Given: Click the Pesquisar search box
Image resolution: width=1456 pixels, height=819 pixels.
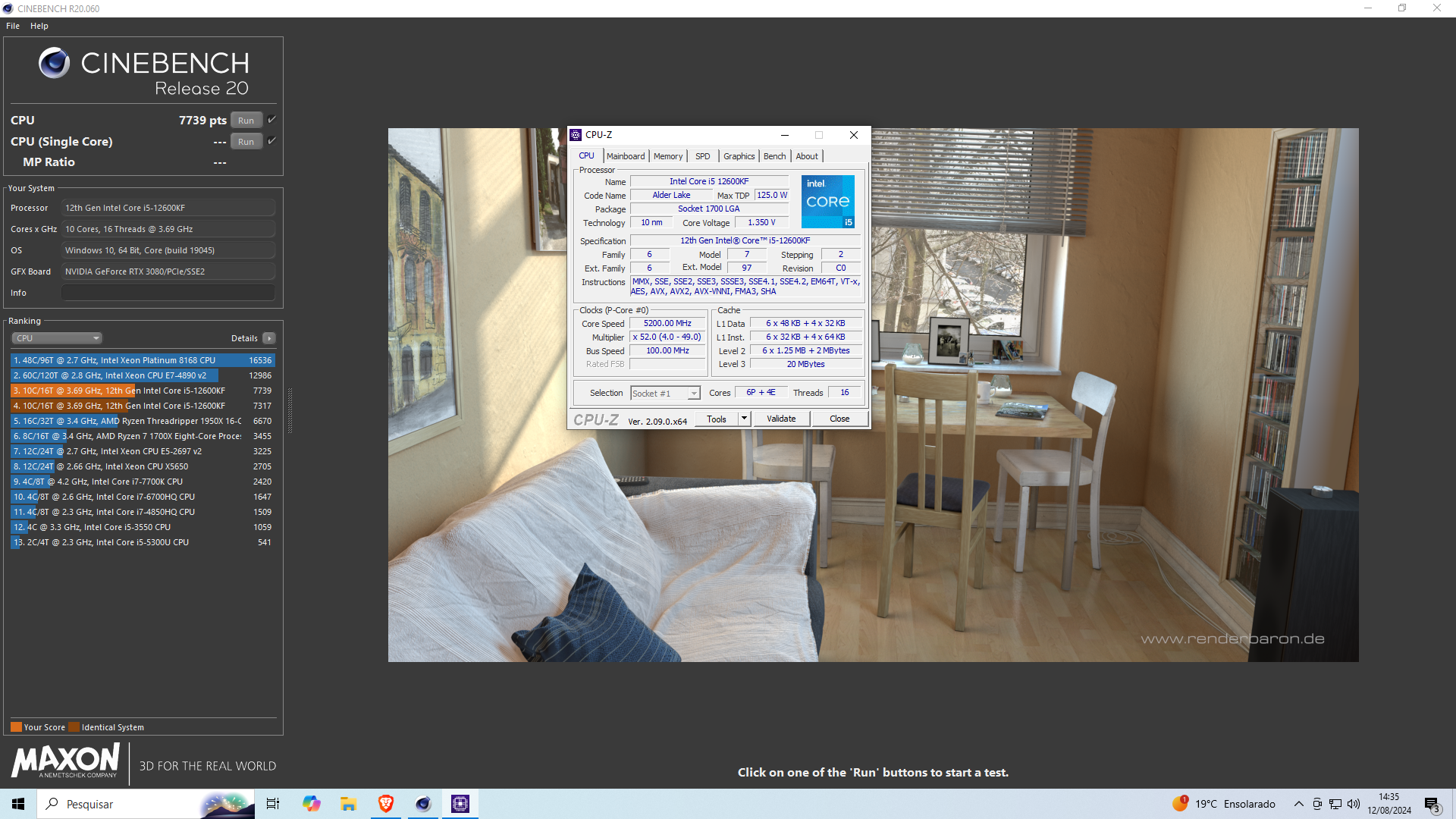Looking at the screenshot, I should coord(144,804).
